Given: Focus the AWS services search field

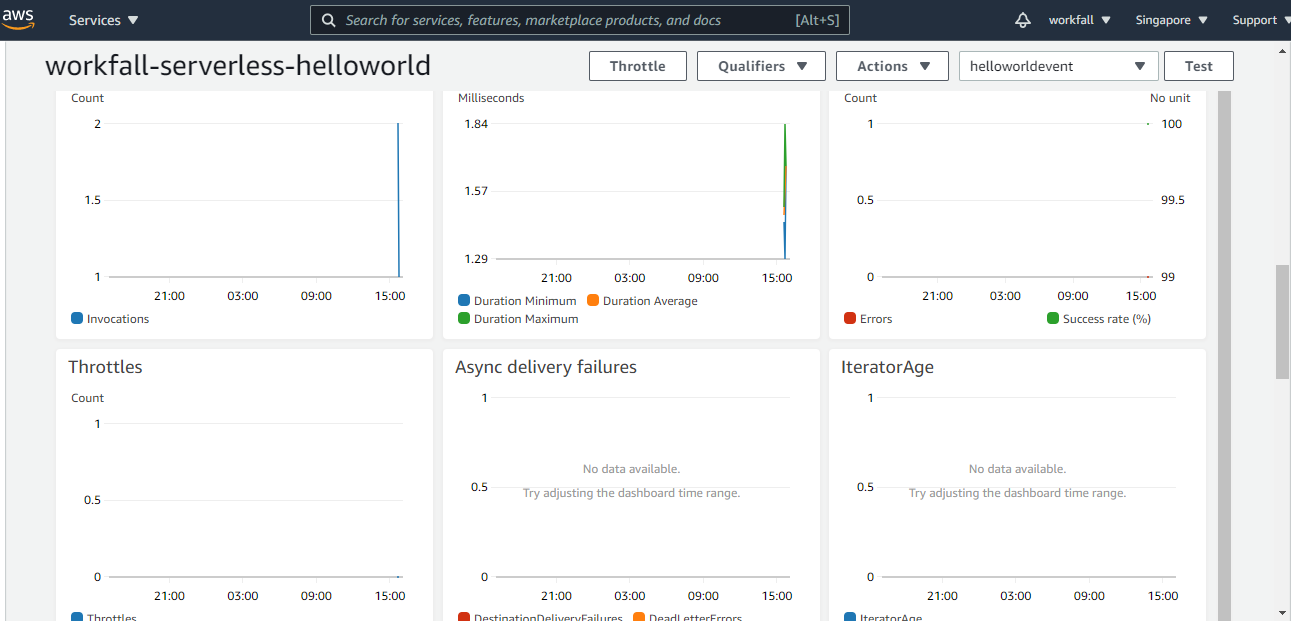Looking at the screenshot, I should point(580,20).
